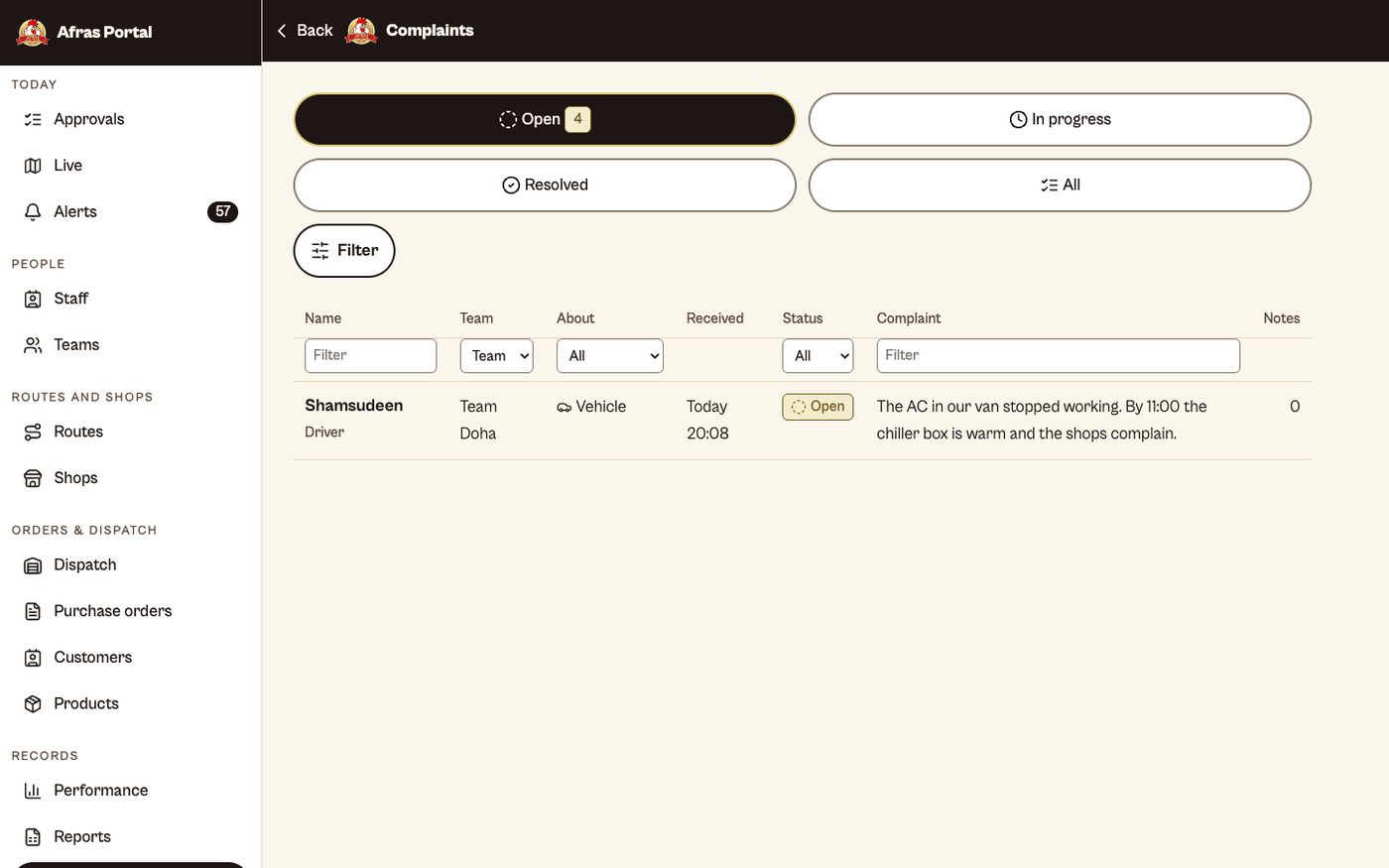Click the Live map icon

pyautogui.click(x=33, y=166)
